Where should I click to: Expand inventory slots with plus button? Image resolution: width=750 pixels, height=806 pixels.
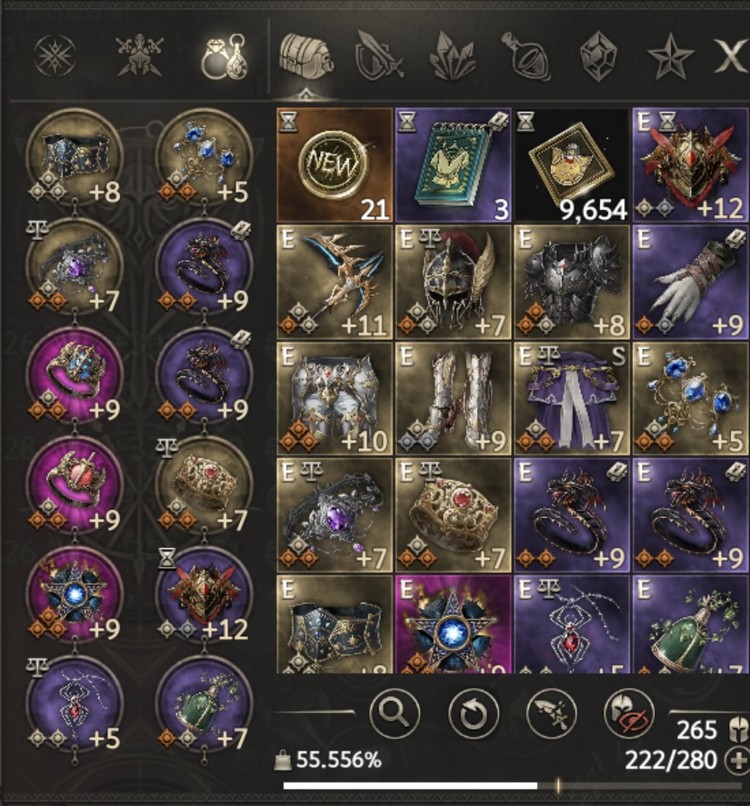[737, 760]
